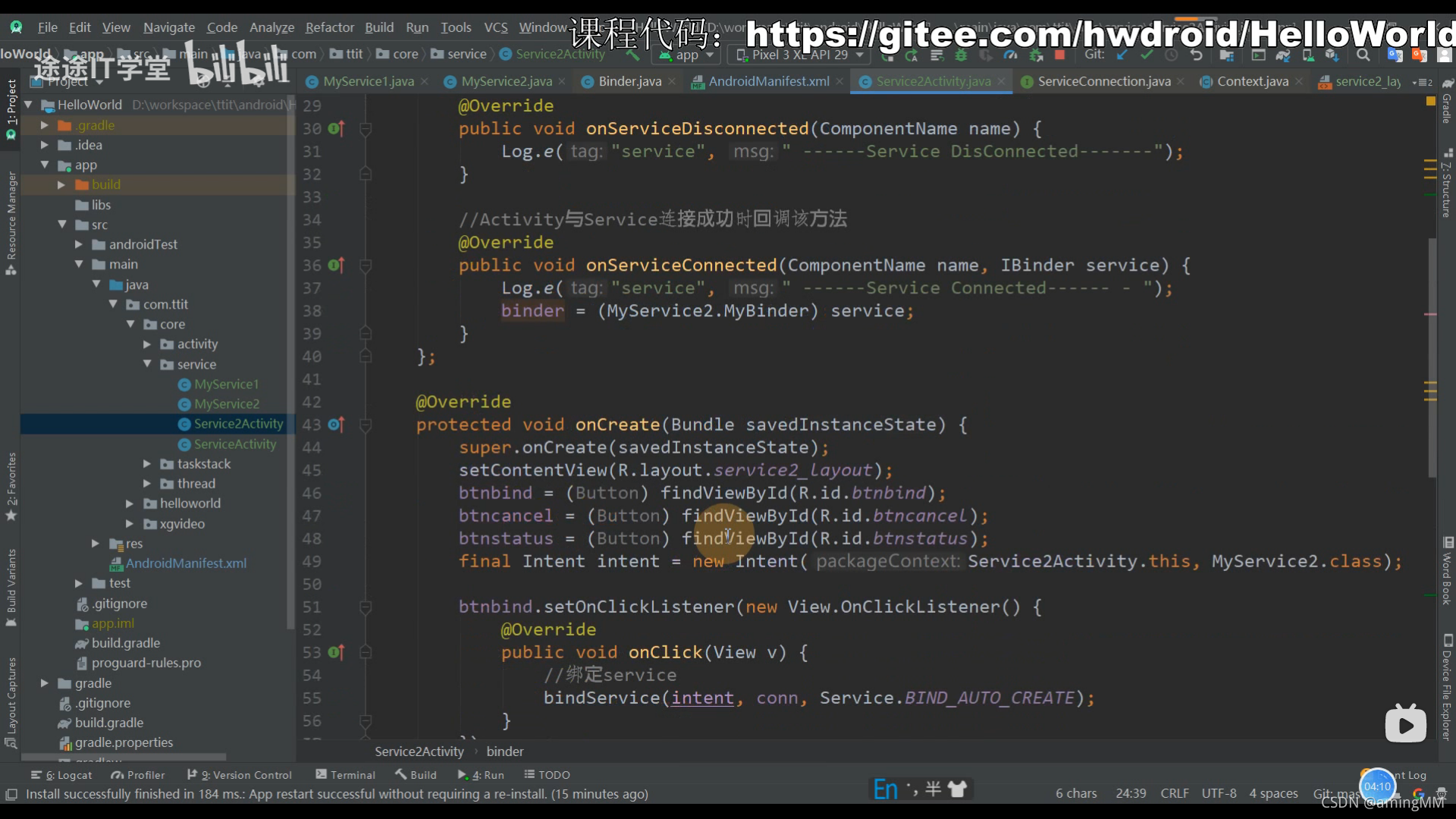
Task: Open the 6: Logcat tool window
Action: coord(61,774)
